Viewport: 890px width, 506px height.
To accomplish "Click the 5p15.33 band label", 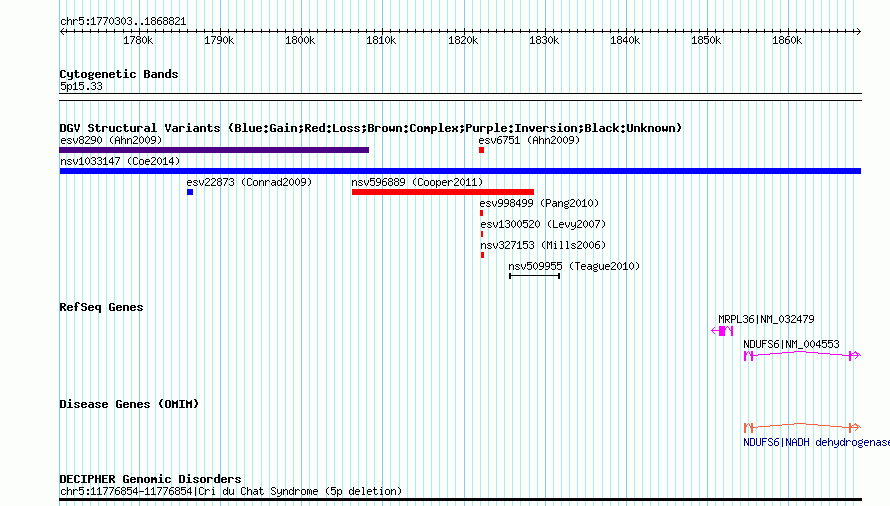I will coord(81,86).
